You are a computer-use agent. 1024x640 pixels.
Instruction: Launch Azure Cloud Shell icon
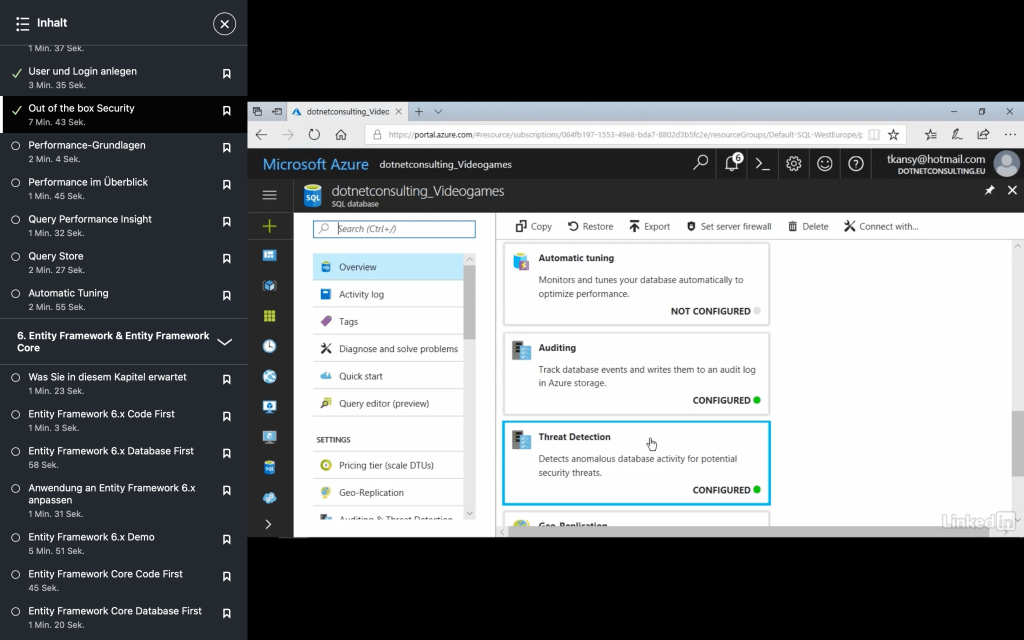coord(762,164)
